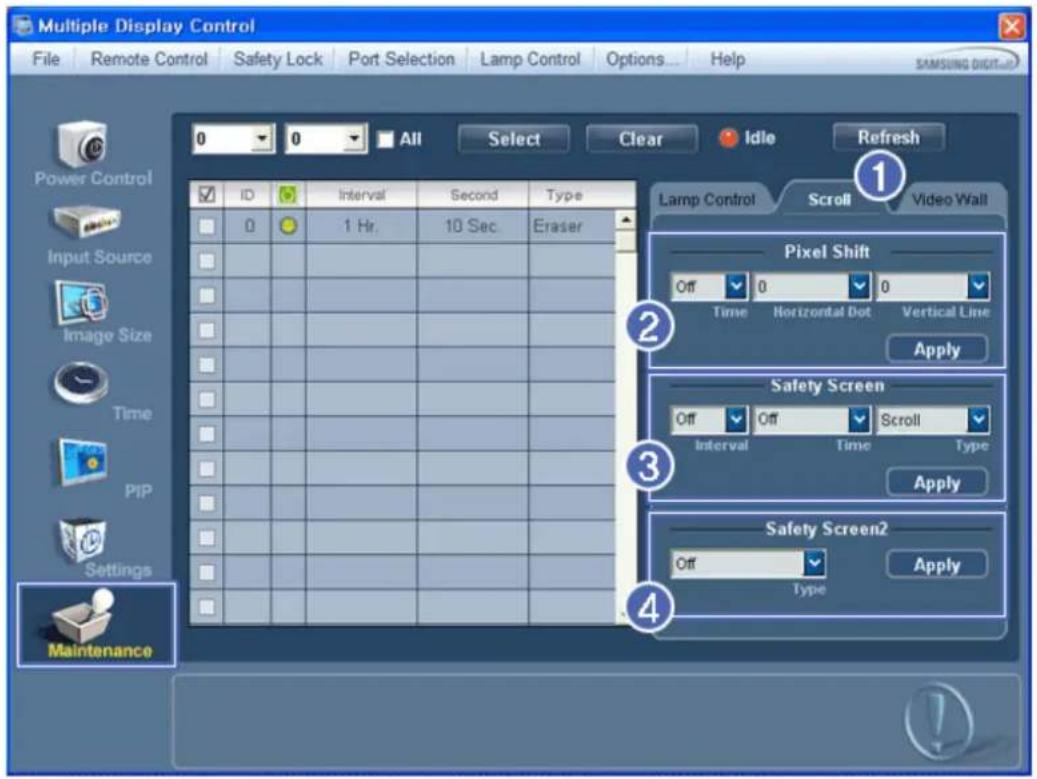Click the ID column header
1037x779 pixels.
click(x=247, y=194)
